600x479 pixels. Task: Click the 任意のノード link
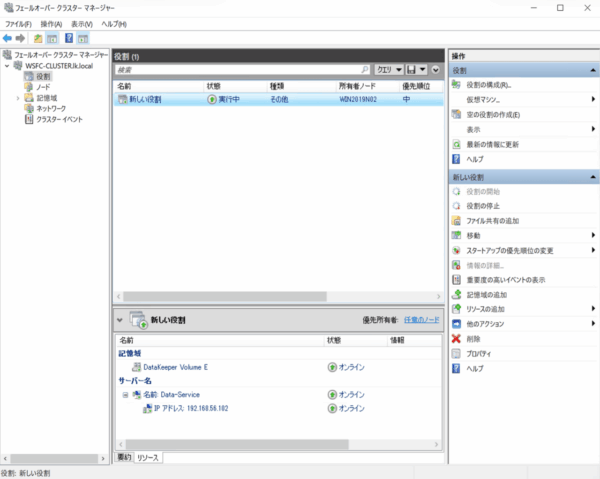(422, 320)
